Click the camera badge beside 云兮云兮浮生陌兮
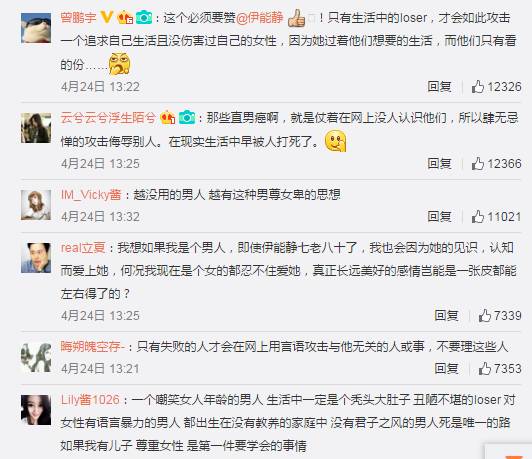The width and height of the screenshot is (532, 459). [187, 117]
